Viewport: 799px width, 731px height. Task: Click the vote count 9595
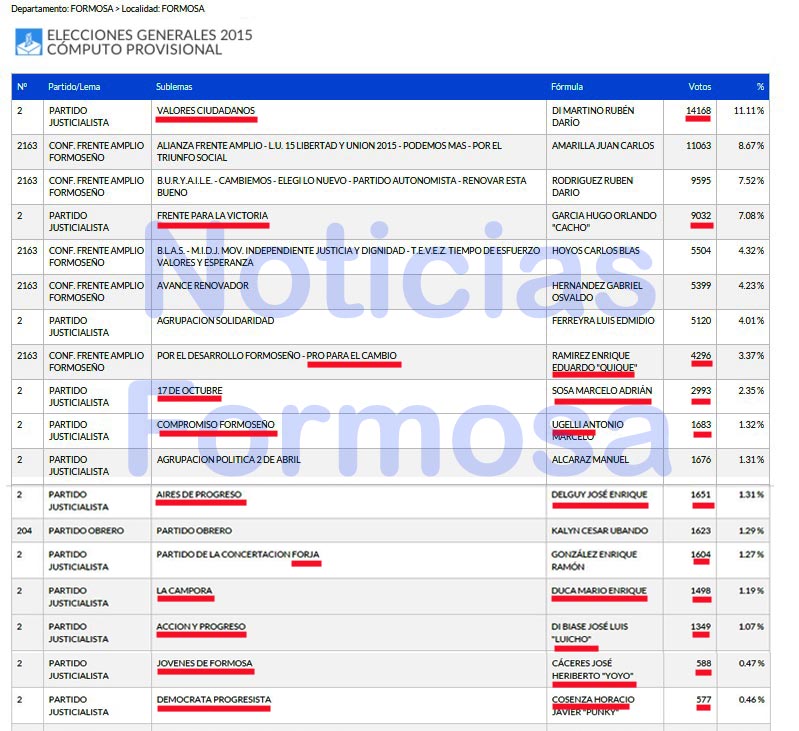[701, 180]
